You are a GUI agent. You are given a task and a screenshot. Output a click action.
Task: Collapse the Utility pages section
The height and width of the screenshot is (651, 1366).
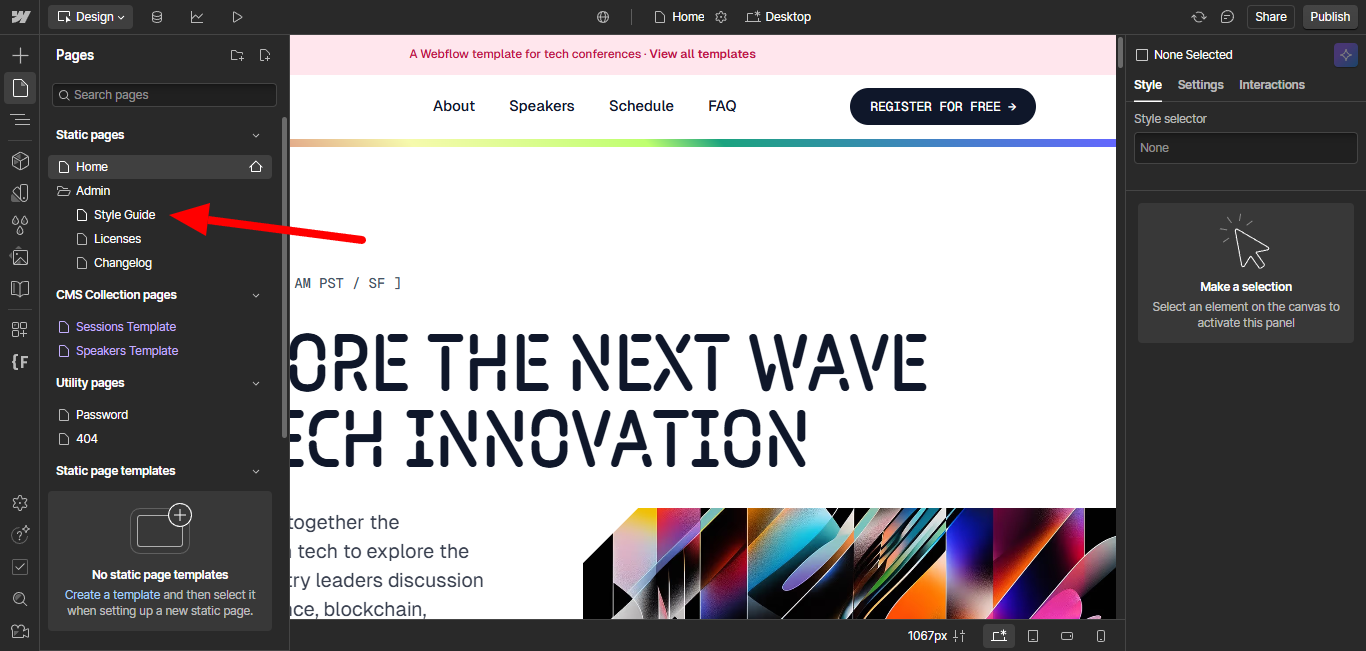coord(256,383)
